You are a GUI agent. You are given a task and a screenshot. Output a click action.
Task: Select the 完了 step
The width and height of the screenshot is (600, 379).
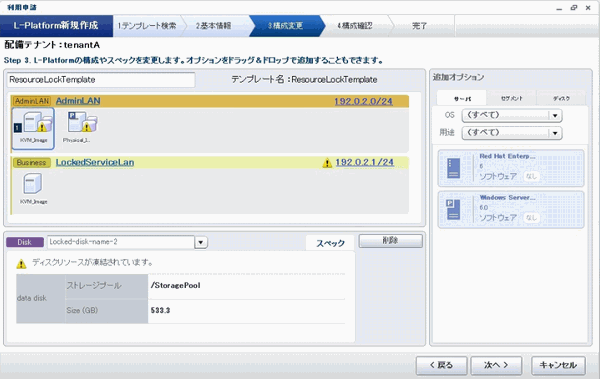click(x=419, y=26)
